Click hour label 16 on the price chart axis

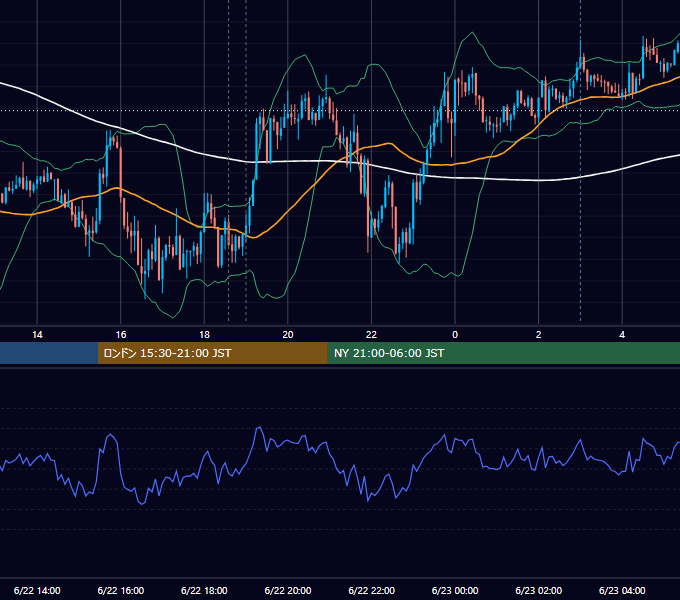tap(121, 335)
